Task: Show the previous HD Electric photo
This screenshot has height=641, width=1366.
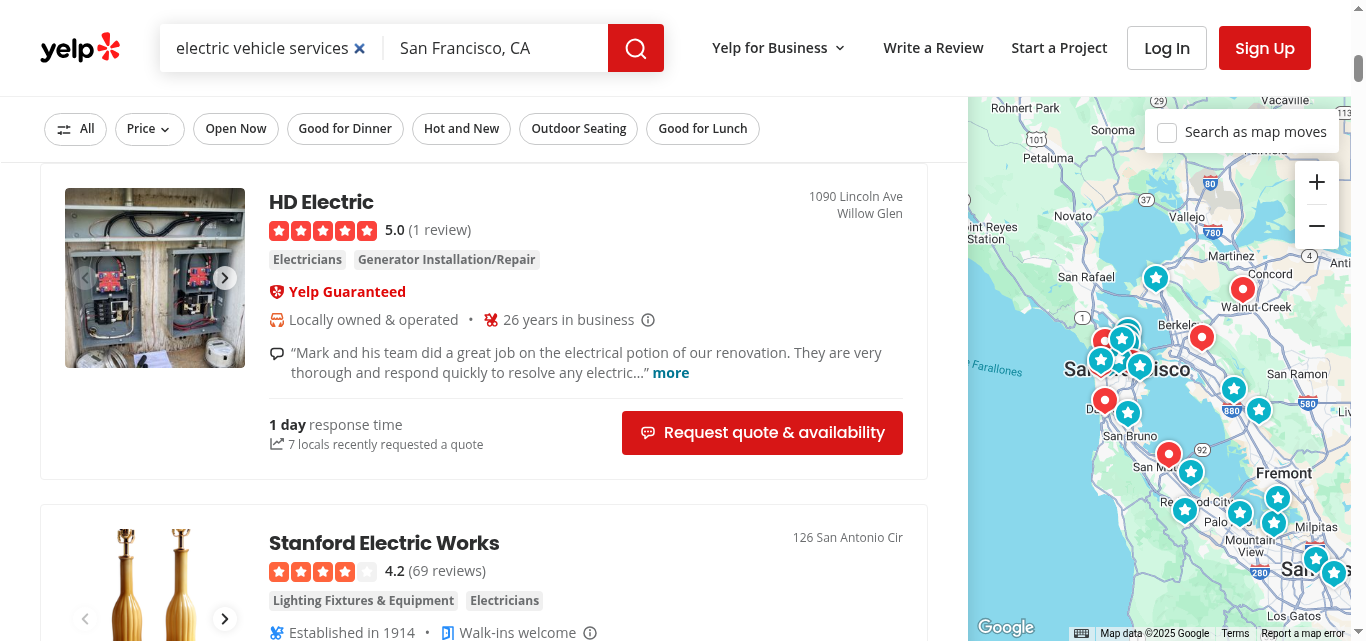Action: coord(85,278)
